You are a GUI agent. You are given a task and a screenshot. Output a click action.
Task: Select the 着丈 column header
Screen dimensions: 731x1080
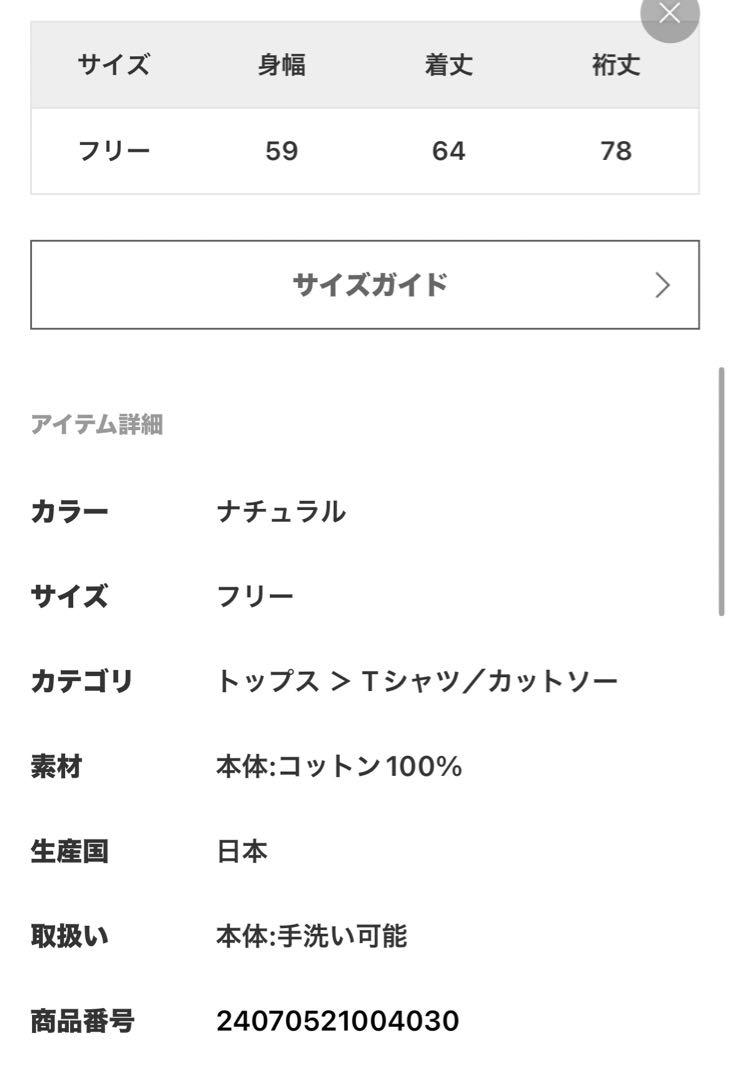(449, 65)
